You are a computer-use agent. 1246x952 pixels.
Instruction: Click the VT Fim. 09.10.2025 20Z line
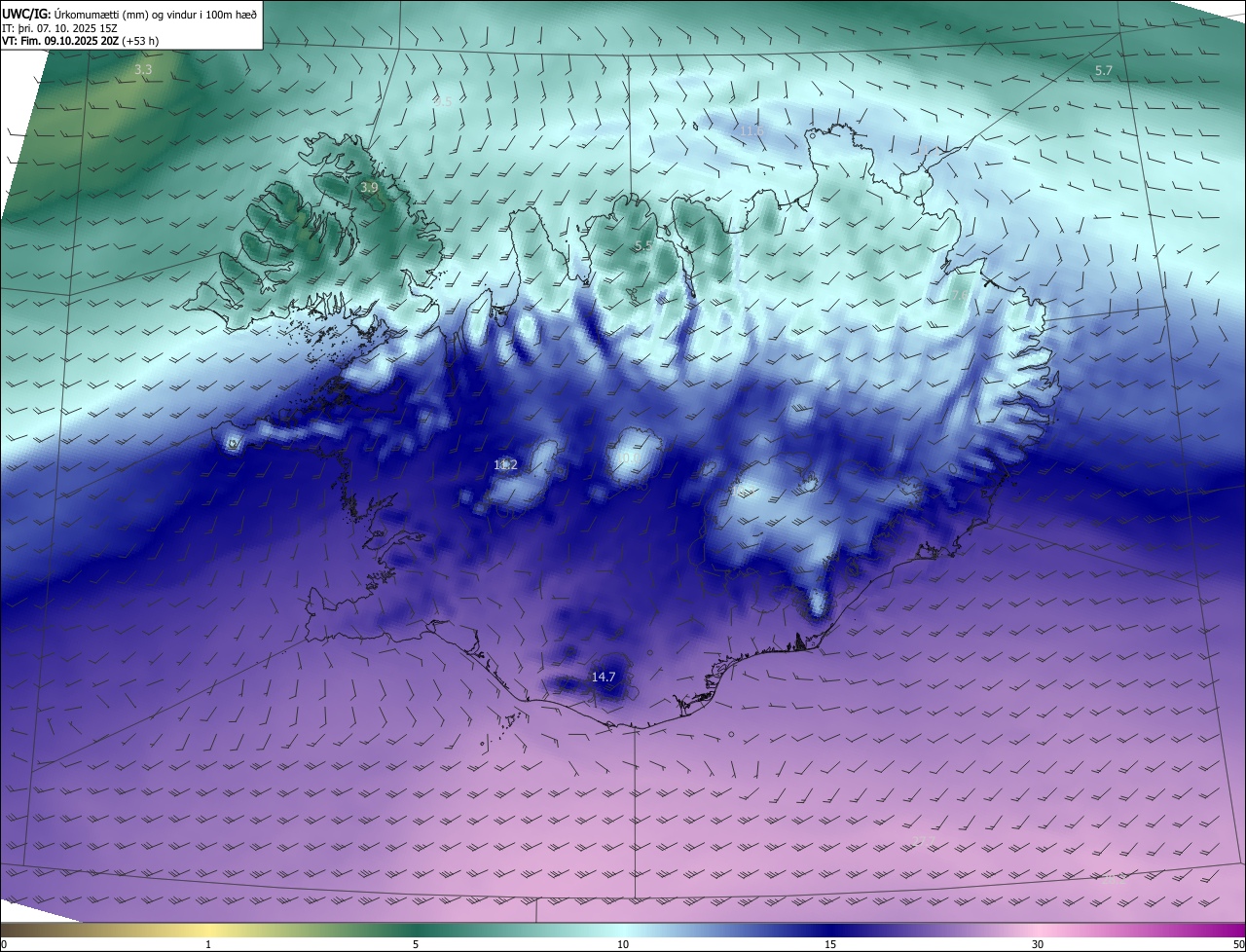point(80,41)
